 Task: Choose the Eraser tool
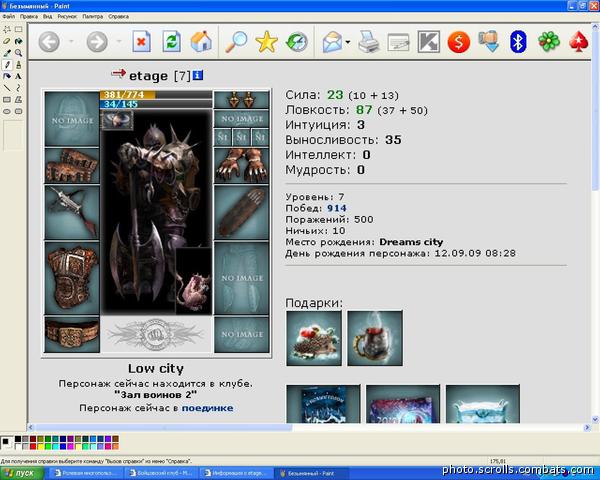tap(7, 41)
